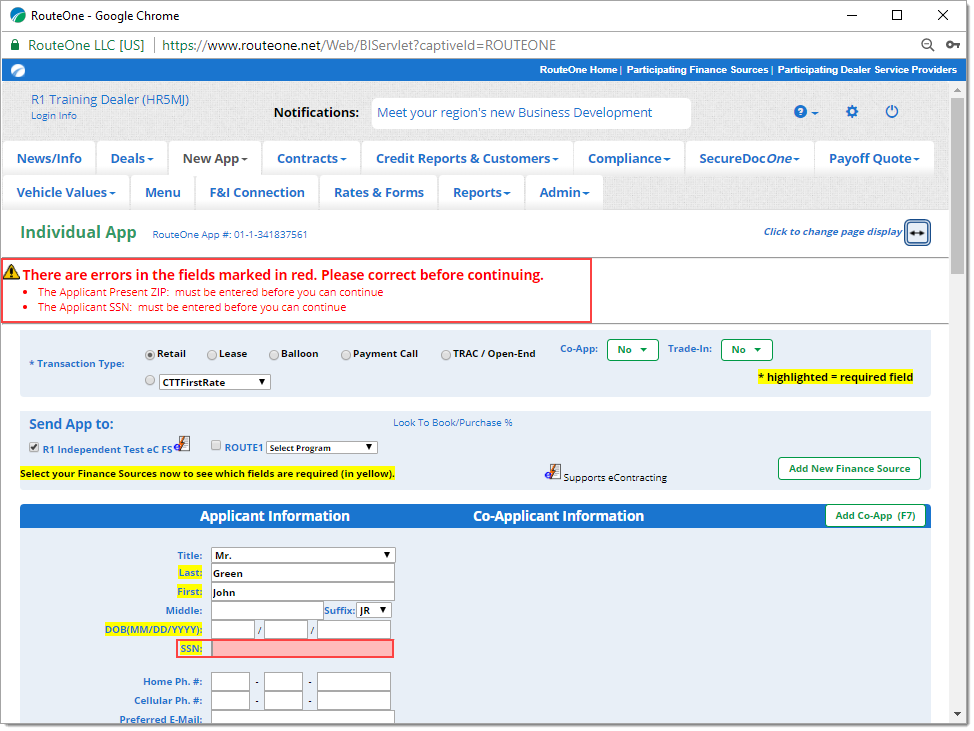The height and width of the screenshot is (731, 974).
Task: Click the Home Ph. area code field
Action: click(230, 681)
